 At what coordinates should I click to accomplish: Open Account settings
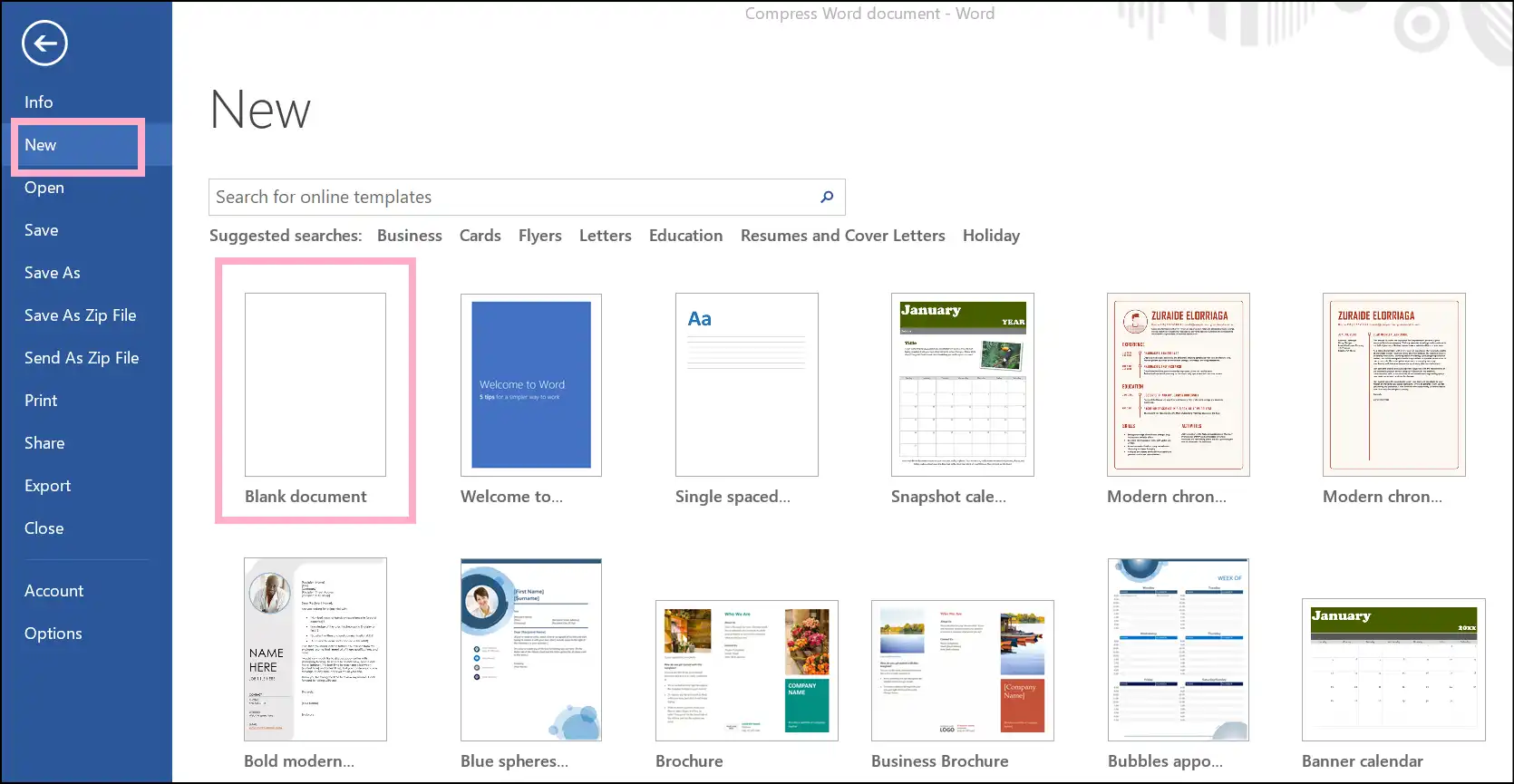click(x=54, y=591)
